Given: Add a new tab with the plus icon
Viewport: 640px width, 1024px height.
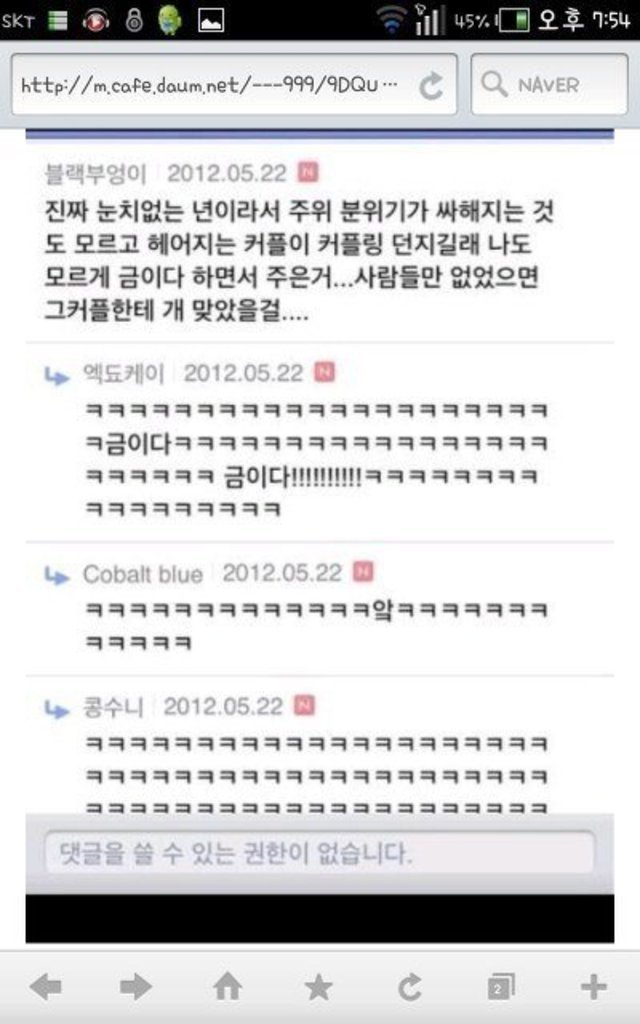Looking at the screenshot, I should point(593,987).
